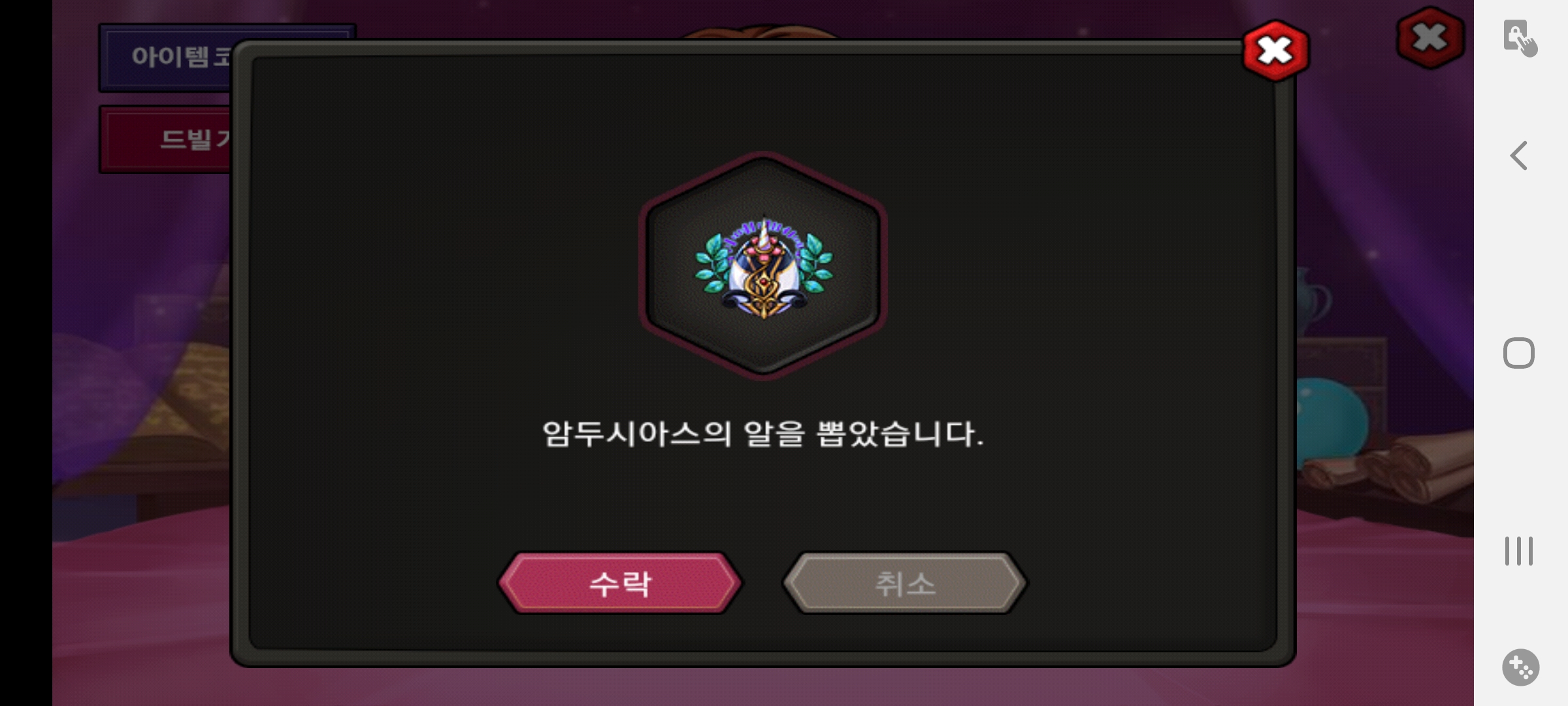The width and height of the screenshot is (1568, 706).
Task: Close the egg draw result dialog
Action: [x=1275, y=51]
